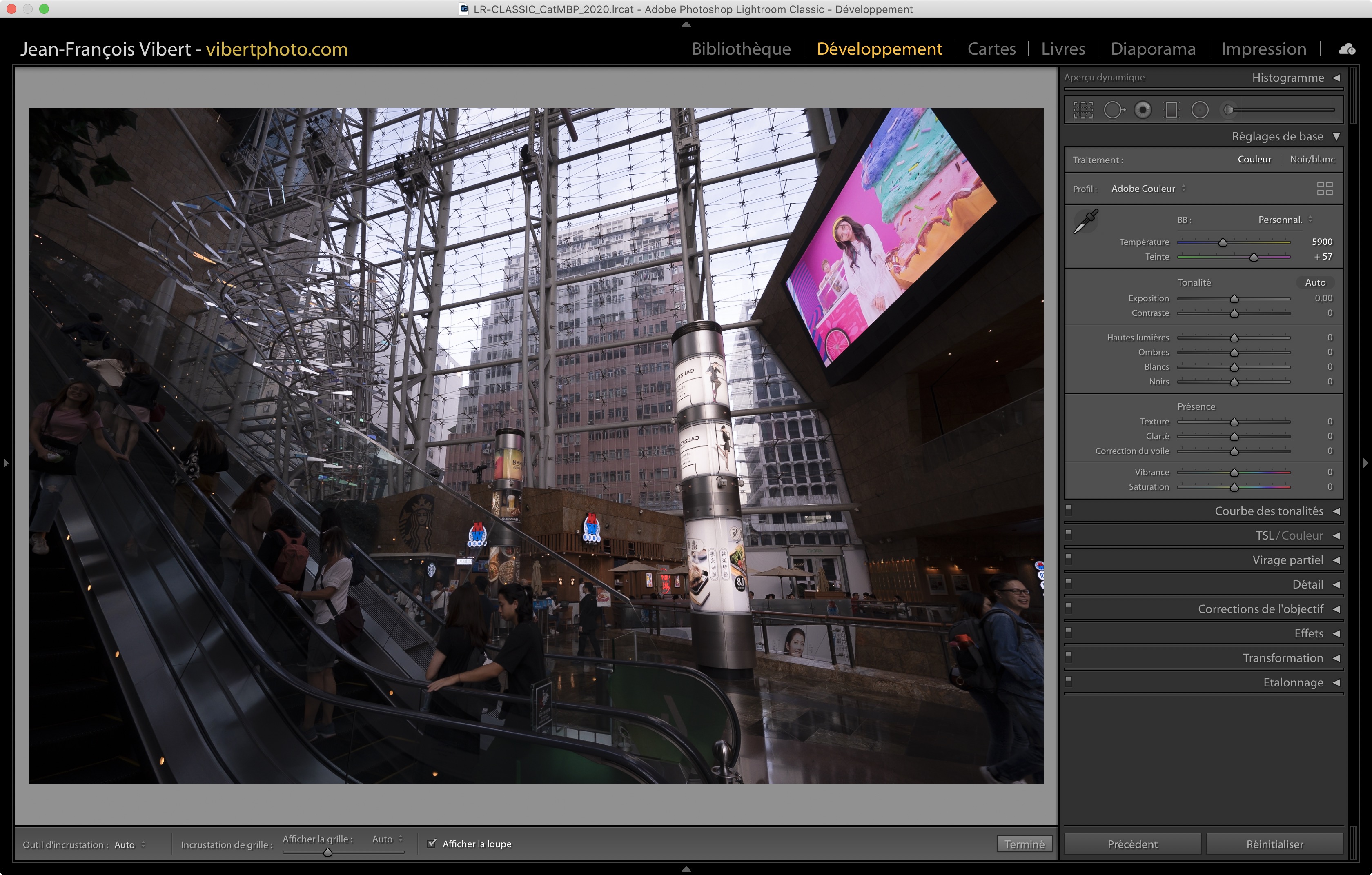Select the Graduated filter tool
1372x875 pixels.
tap(1172, 110)
